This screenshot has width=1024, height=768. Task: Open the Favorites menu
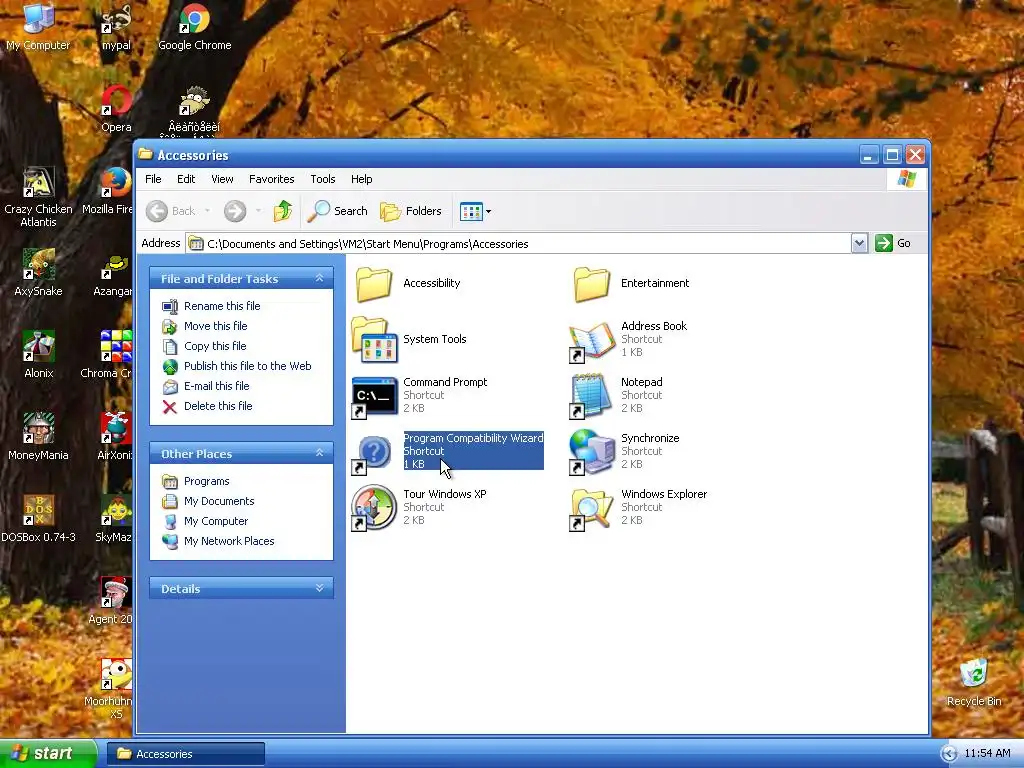[272, 179]
